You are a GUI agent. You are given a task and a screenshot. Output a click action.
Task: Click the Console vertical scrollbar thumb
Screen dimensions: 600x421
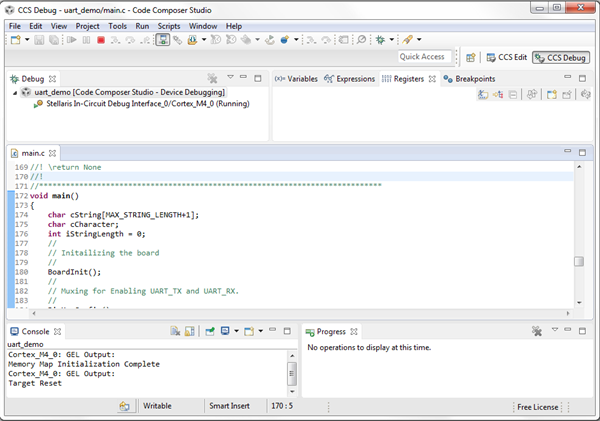click(x=292, y=373)
